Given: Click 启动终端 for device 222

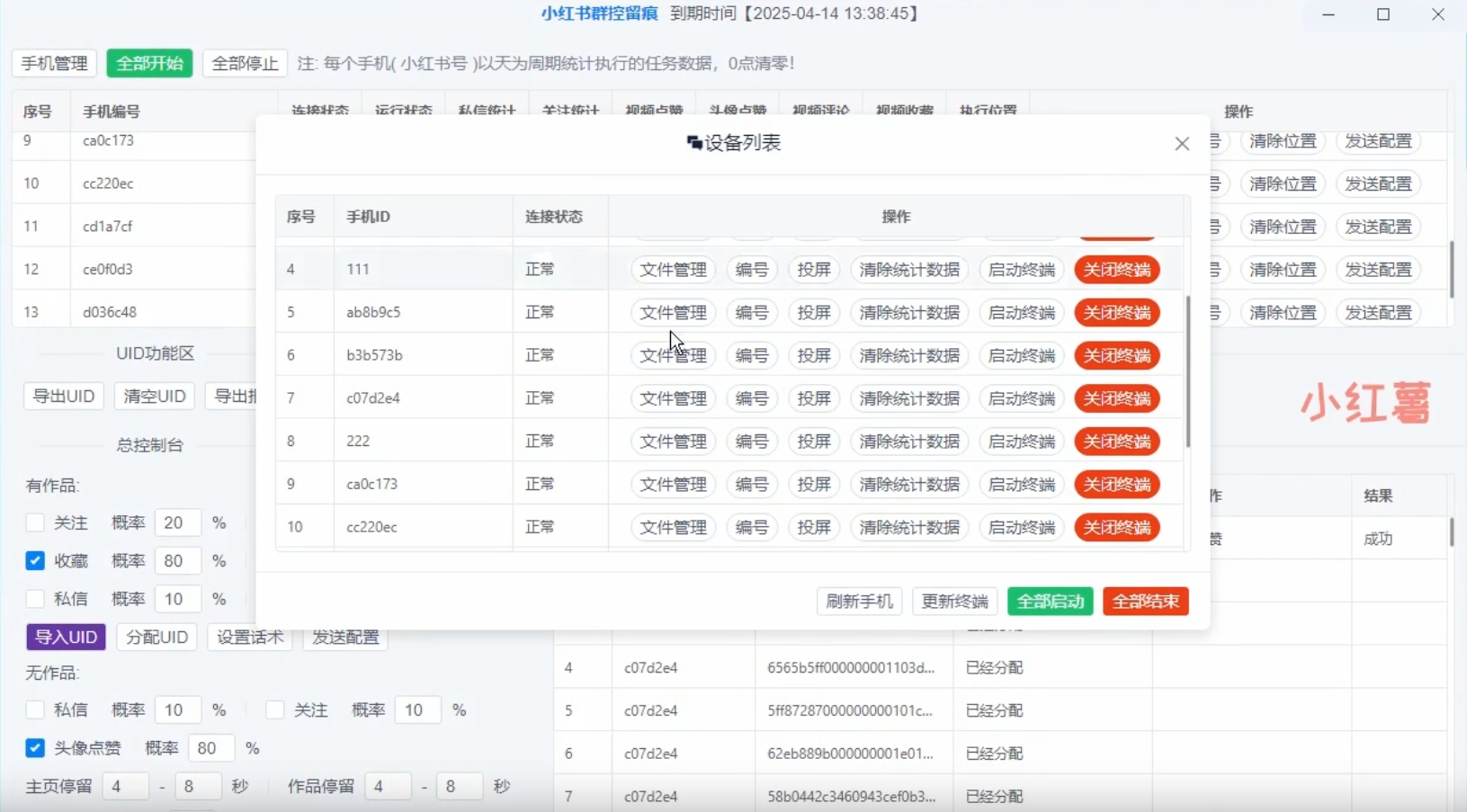Looking at the screenshot, I should [x=1021, y=442].
